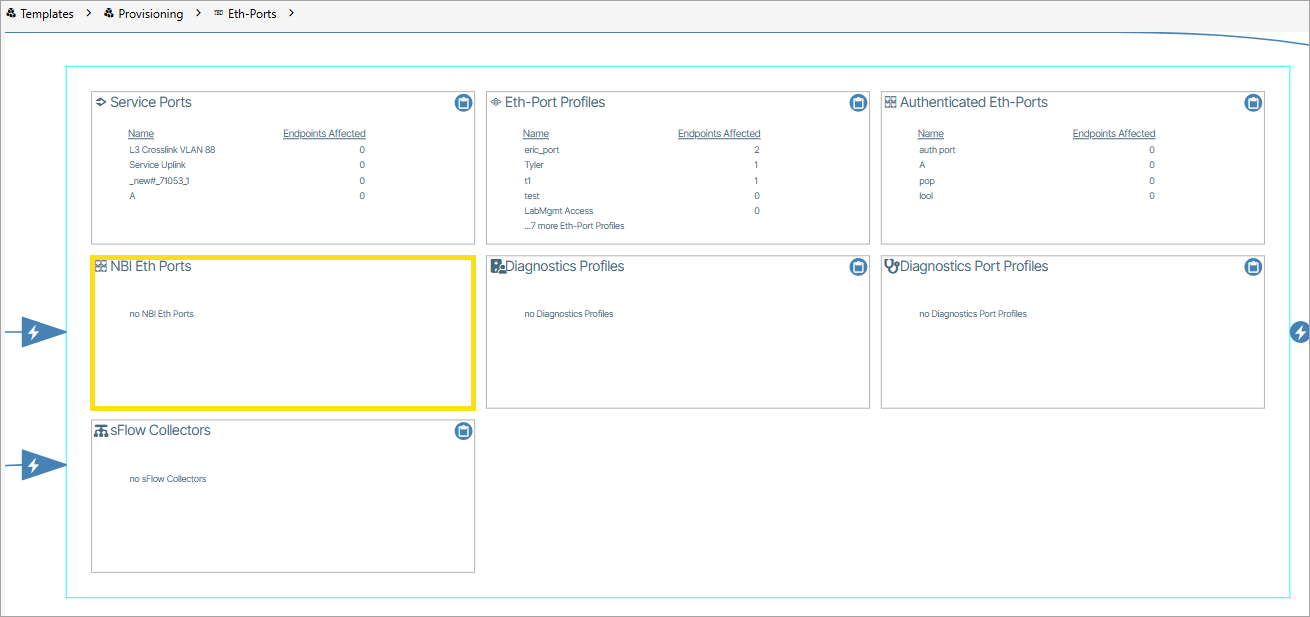Expand the chevron after Eth-Ports breadcrumb
This screenshot has height=617, width=1310.
click(291, 14)
